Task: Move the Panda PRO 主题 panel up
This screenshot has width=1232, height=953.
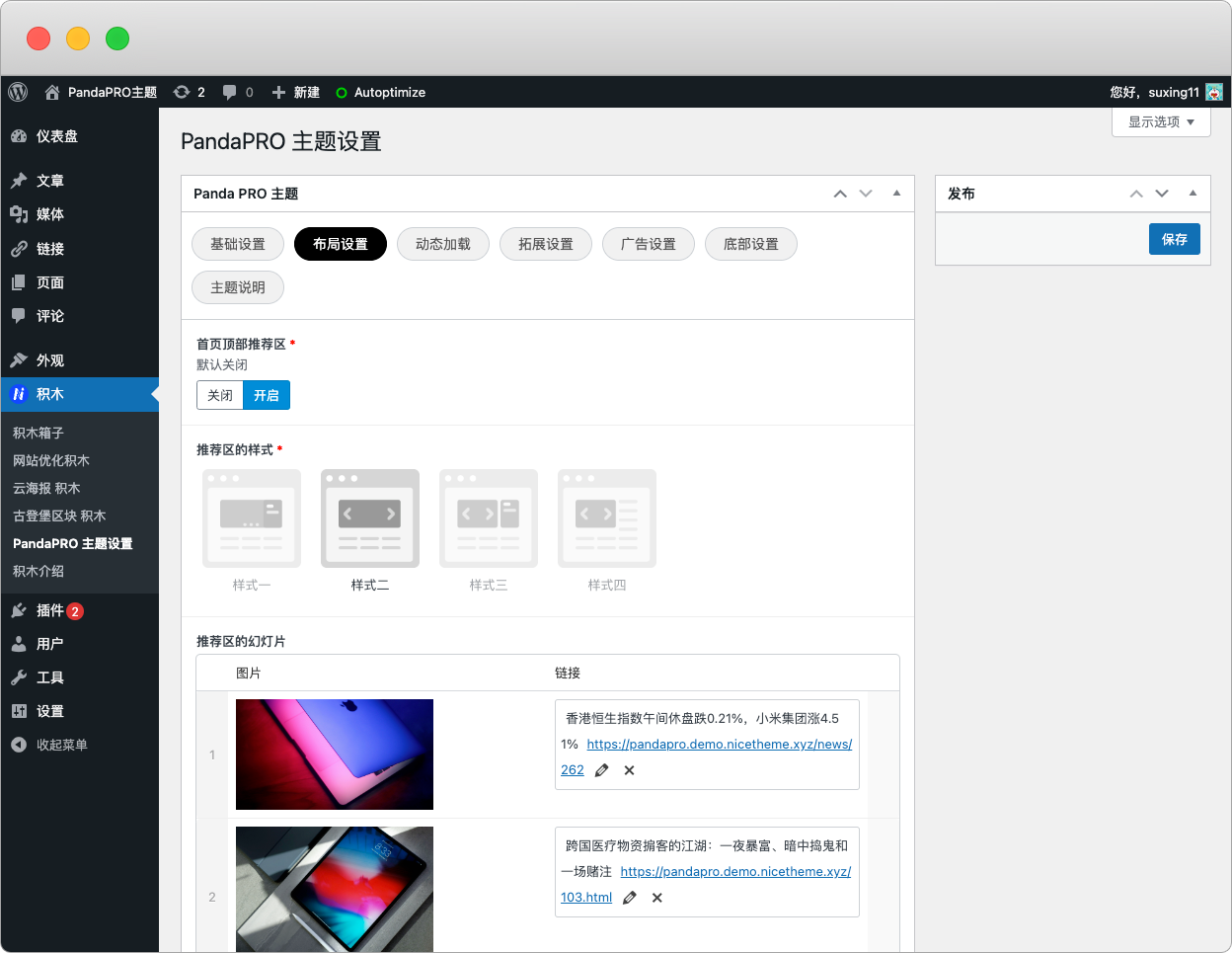Action: coord(840,194)
